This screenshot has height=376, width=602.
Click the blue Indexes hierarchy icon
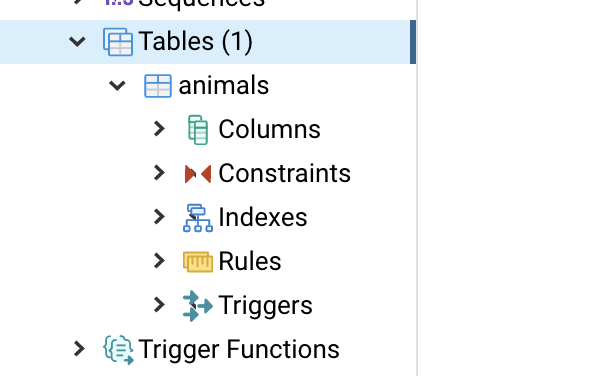click(198, 218)
